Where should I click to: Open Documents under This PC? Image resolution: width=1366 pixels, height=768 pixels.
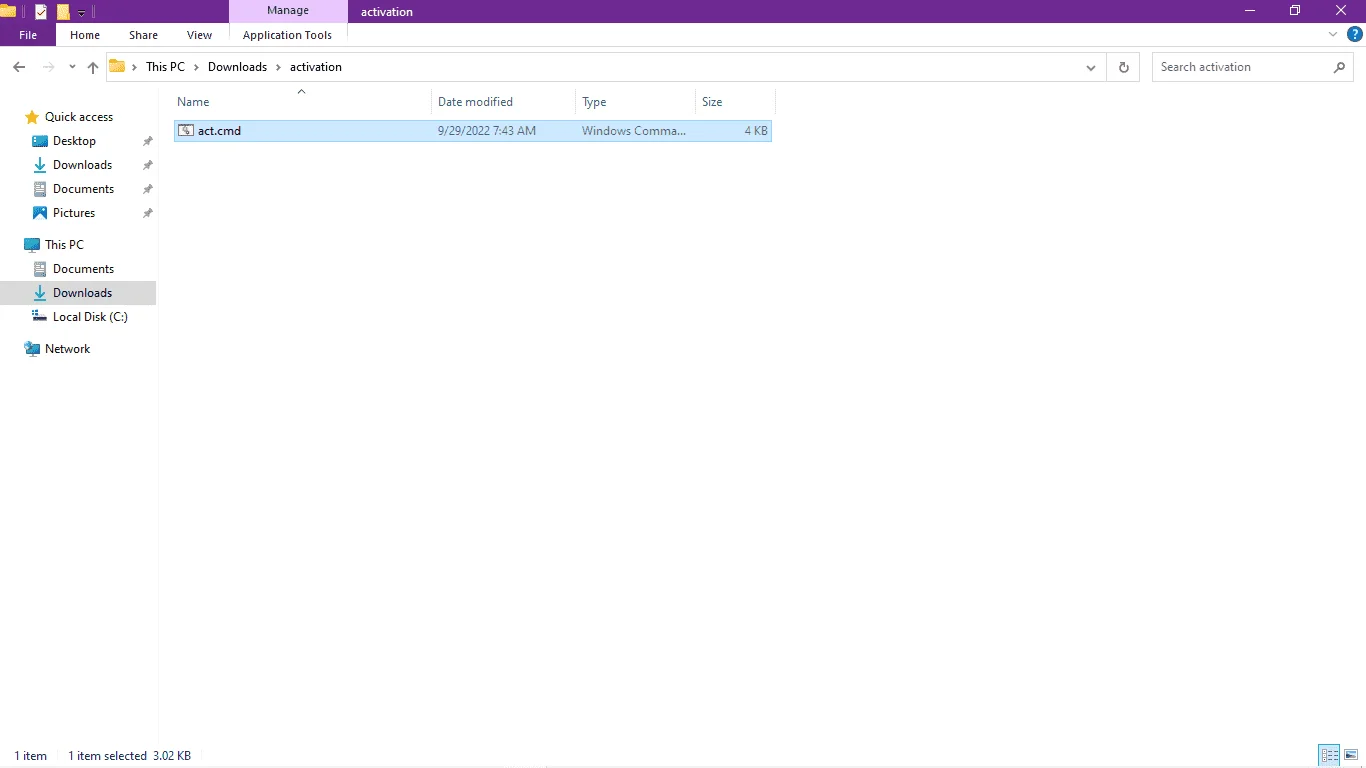[x=83, y=269]
